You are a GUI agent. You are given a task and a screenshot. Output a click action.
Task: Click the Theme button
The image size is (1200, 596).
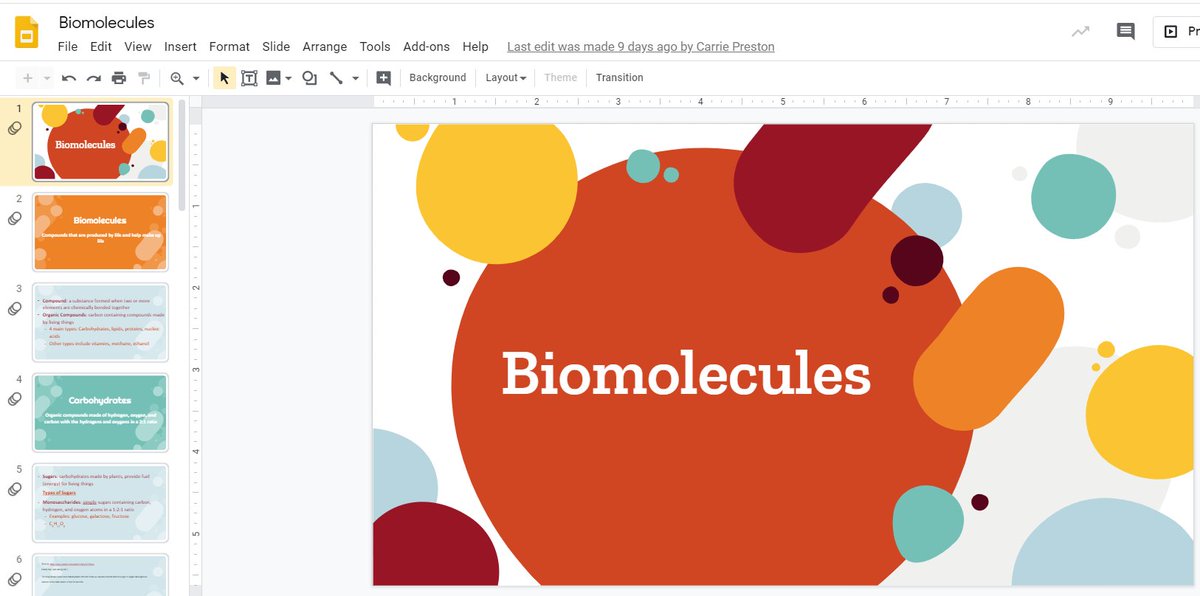point(561,78)
